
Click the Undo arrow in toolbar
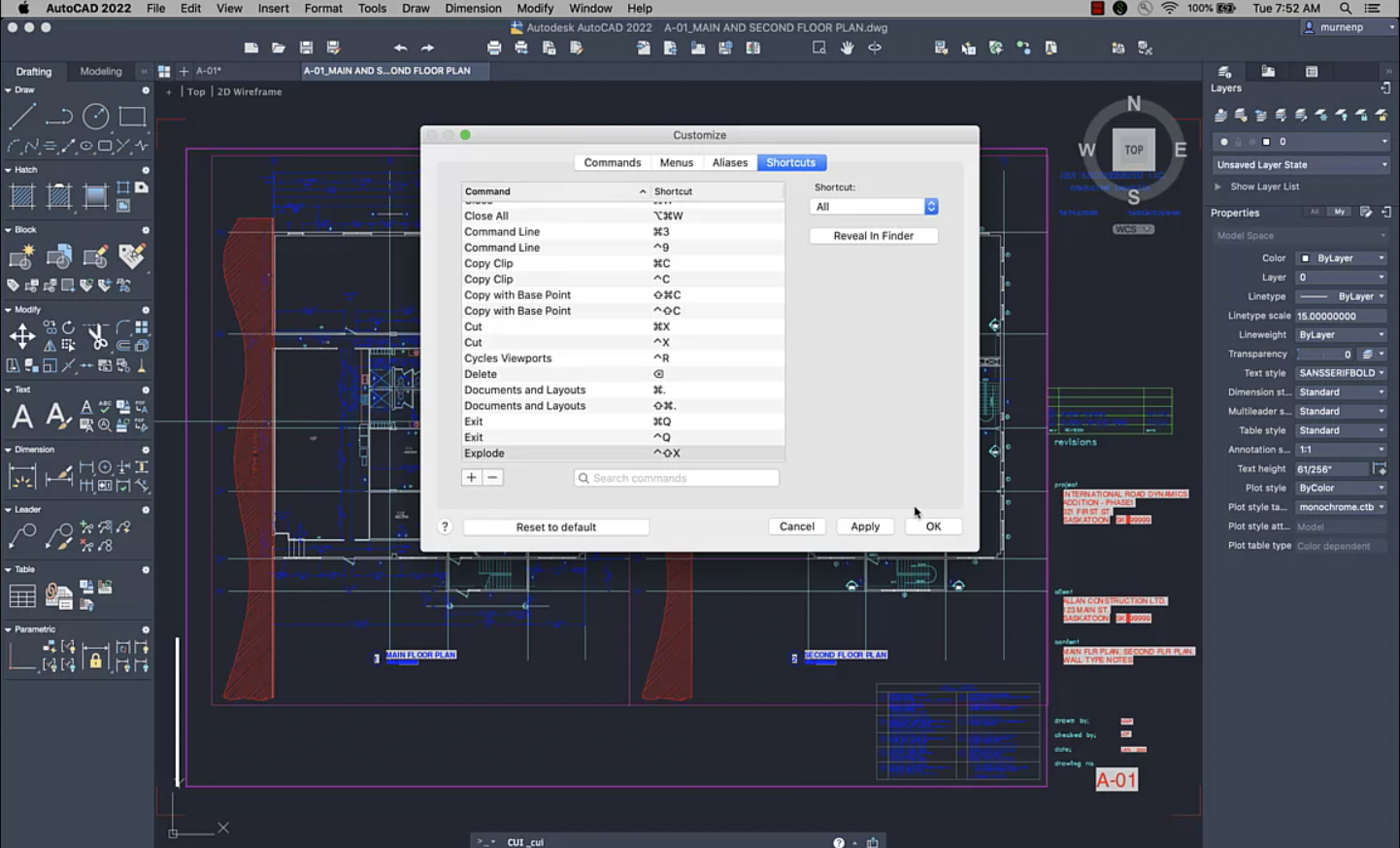[400, 48]
